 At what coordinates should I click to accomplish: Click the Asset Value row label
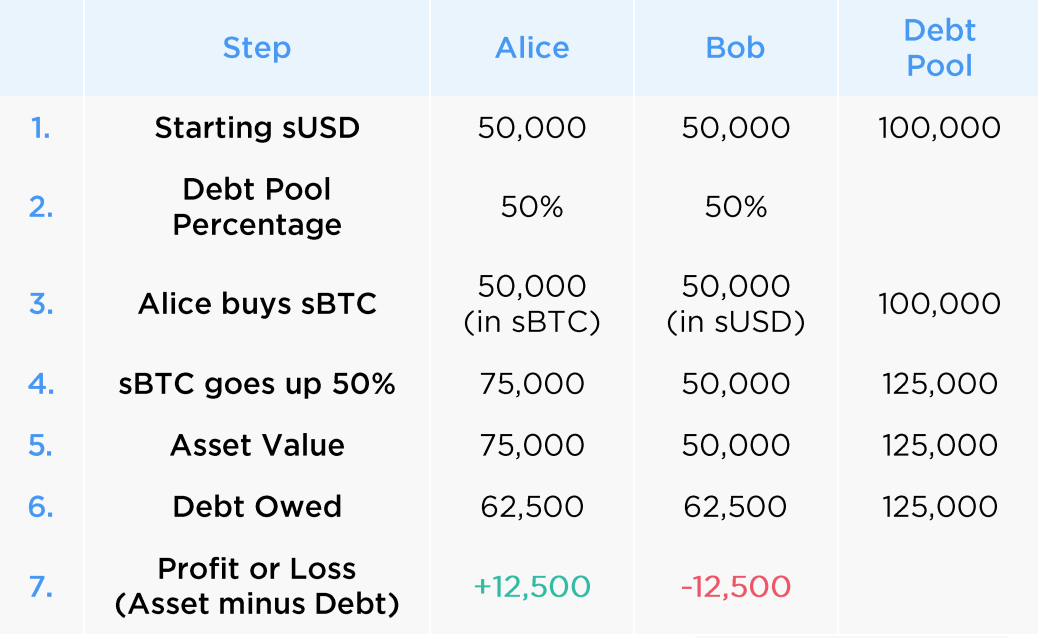257,445
